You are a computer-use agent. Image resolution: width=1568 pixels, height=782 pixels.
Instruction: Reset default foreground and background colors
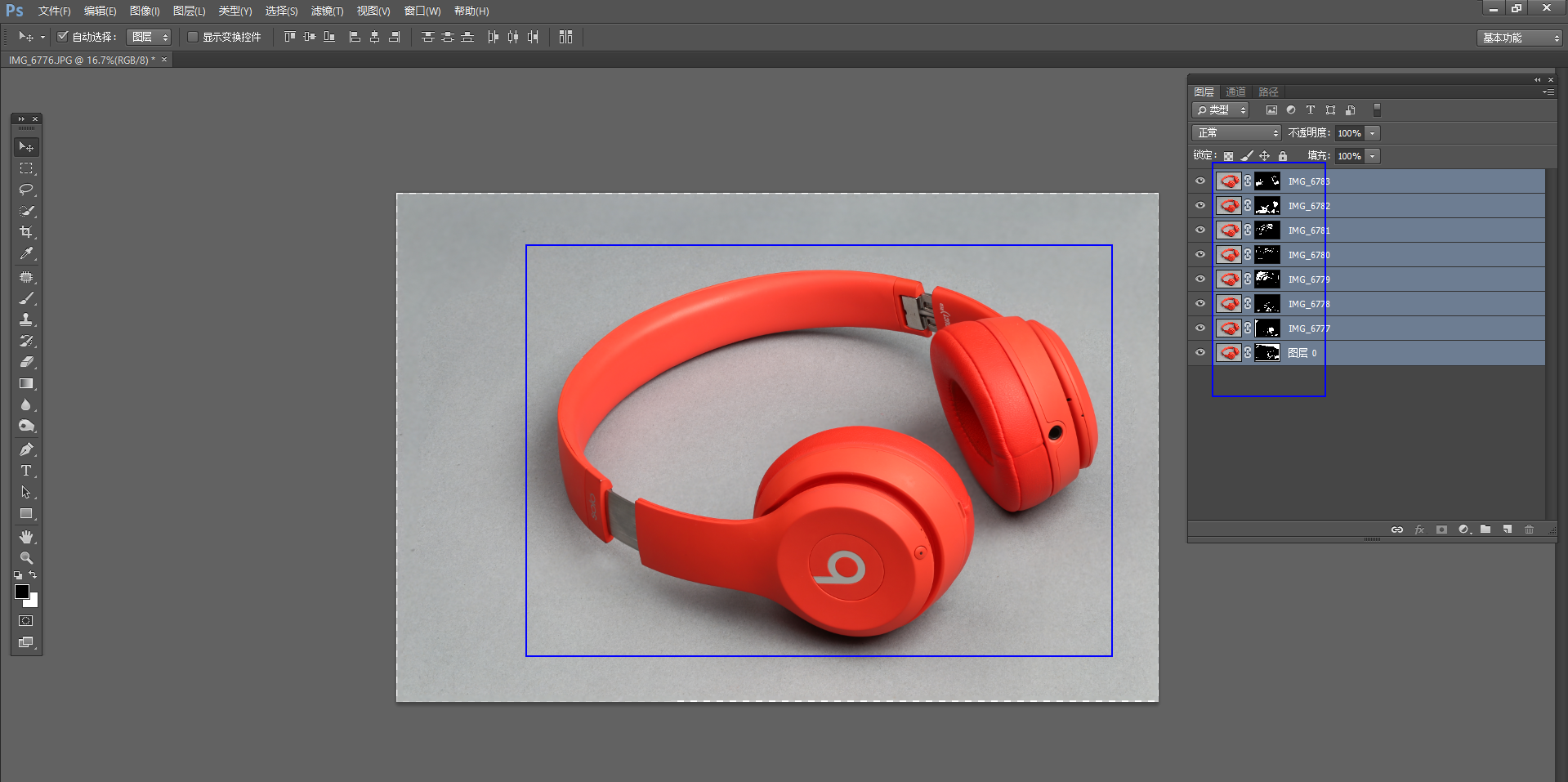click(18, 575)
